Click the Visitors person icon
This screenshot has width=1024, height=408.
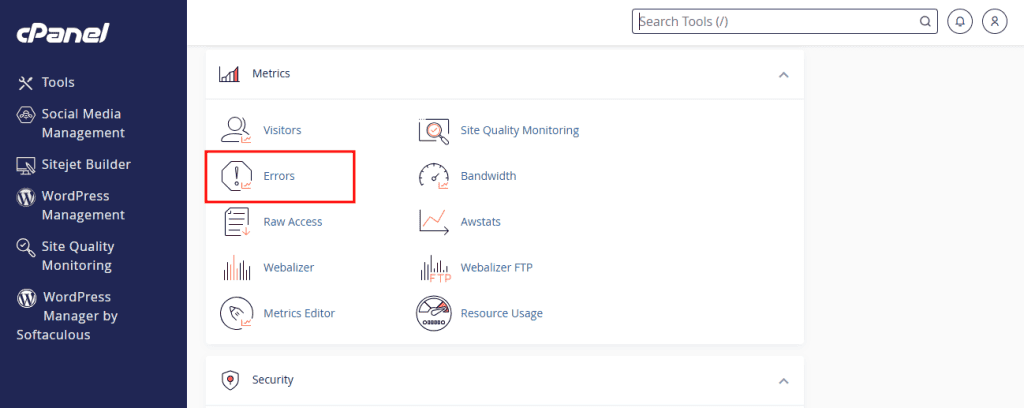tap(236, 130)
